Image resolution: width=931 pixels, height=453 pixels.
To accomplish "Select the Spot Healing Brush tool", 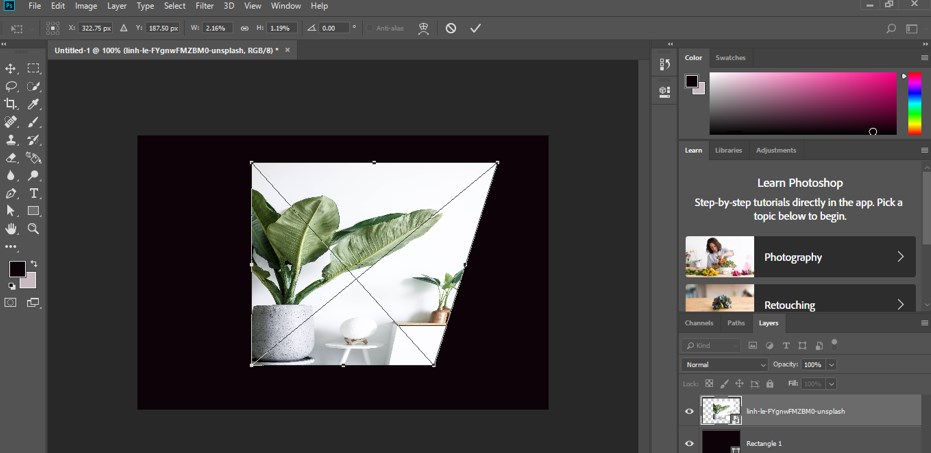I will (11, 122).
